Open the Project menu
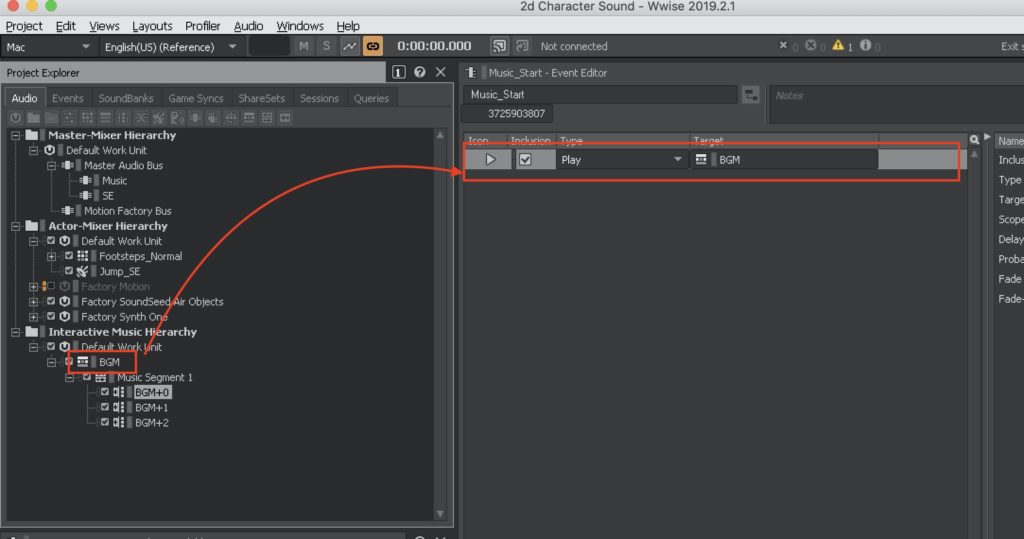The image size is (1024, 539). (x=24, y=26)
